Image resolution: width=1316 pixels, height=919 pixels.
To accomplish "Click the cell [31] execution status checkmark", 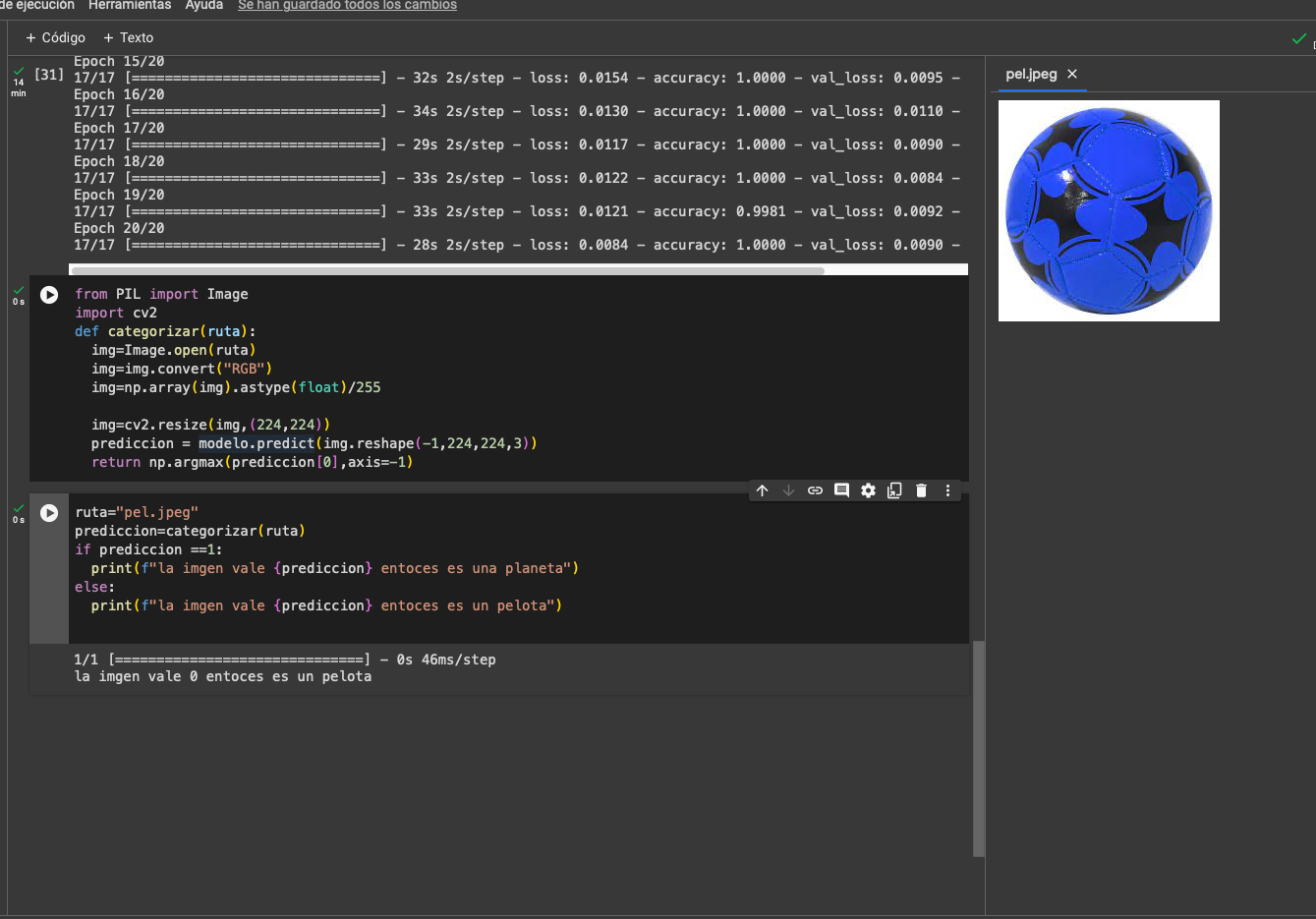I will pyautogui.click(x=19, y=71).
